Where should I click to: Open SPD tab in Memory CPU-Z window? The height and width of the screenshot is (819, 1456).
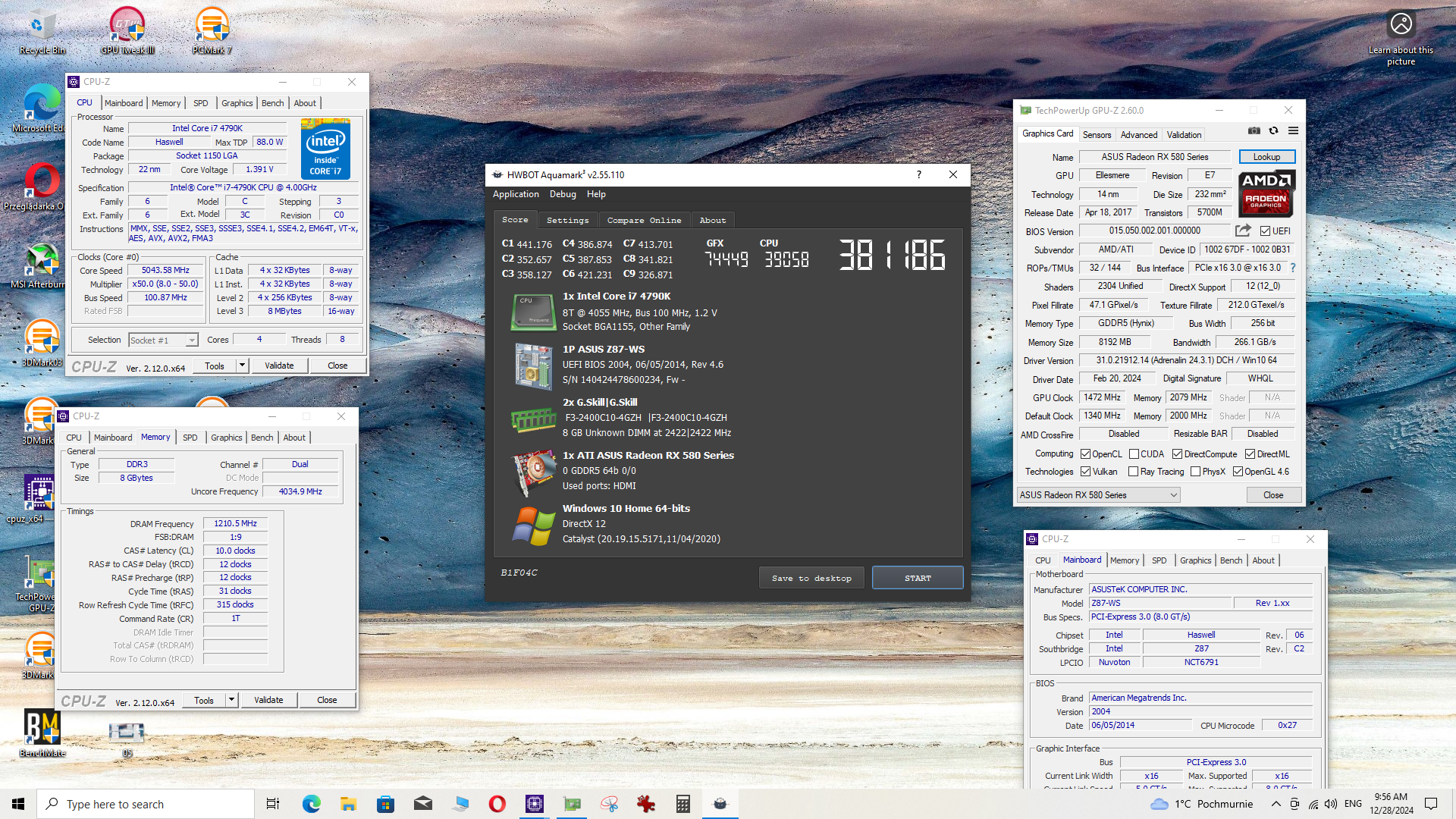point(190,438)
